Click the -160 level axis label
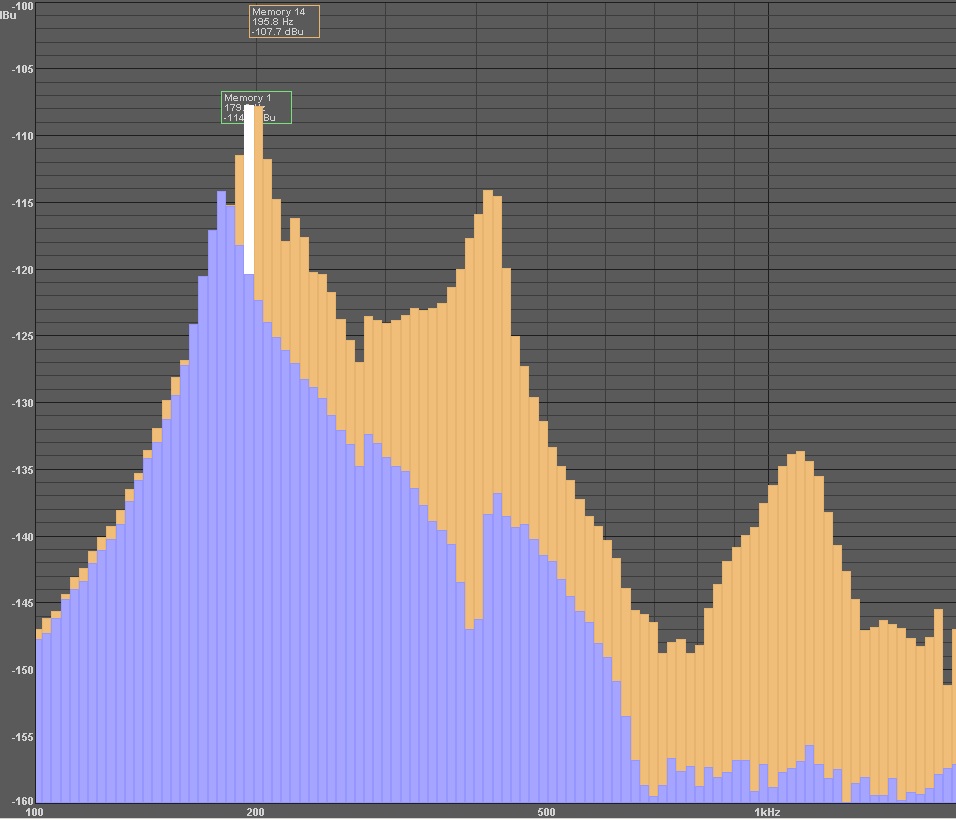 tap(23, 800)
